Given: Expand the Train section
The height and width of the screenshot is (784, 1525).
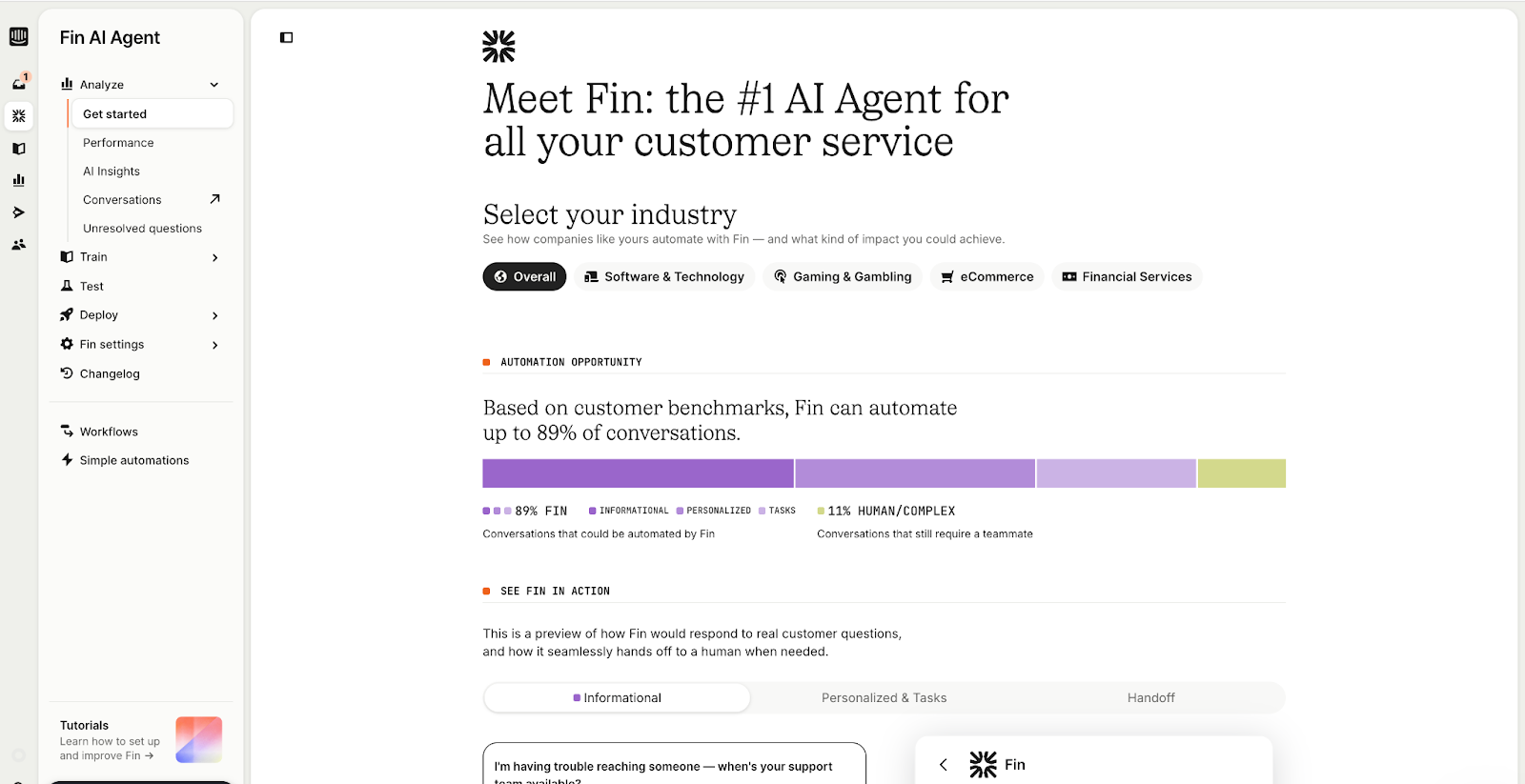Looking at the screenshot, I should (214, 257).
